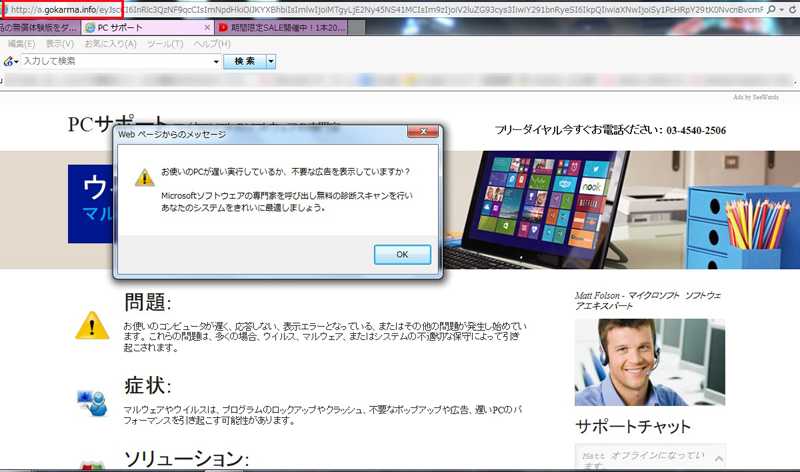The width and height of the screenshot is (800, 472).
Task: Click the refresh icon in the address bar
Action: (792, 9)
